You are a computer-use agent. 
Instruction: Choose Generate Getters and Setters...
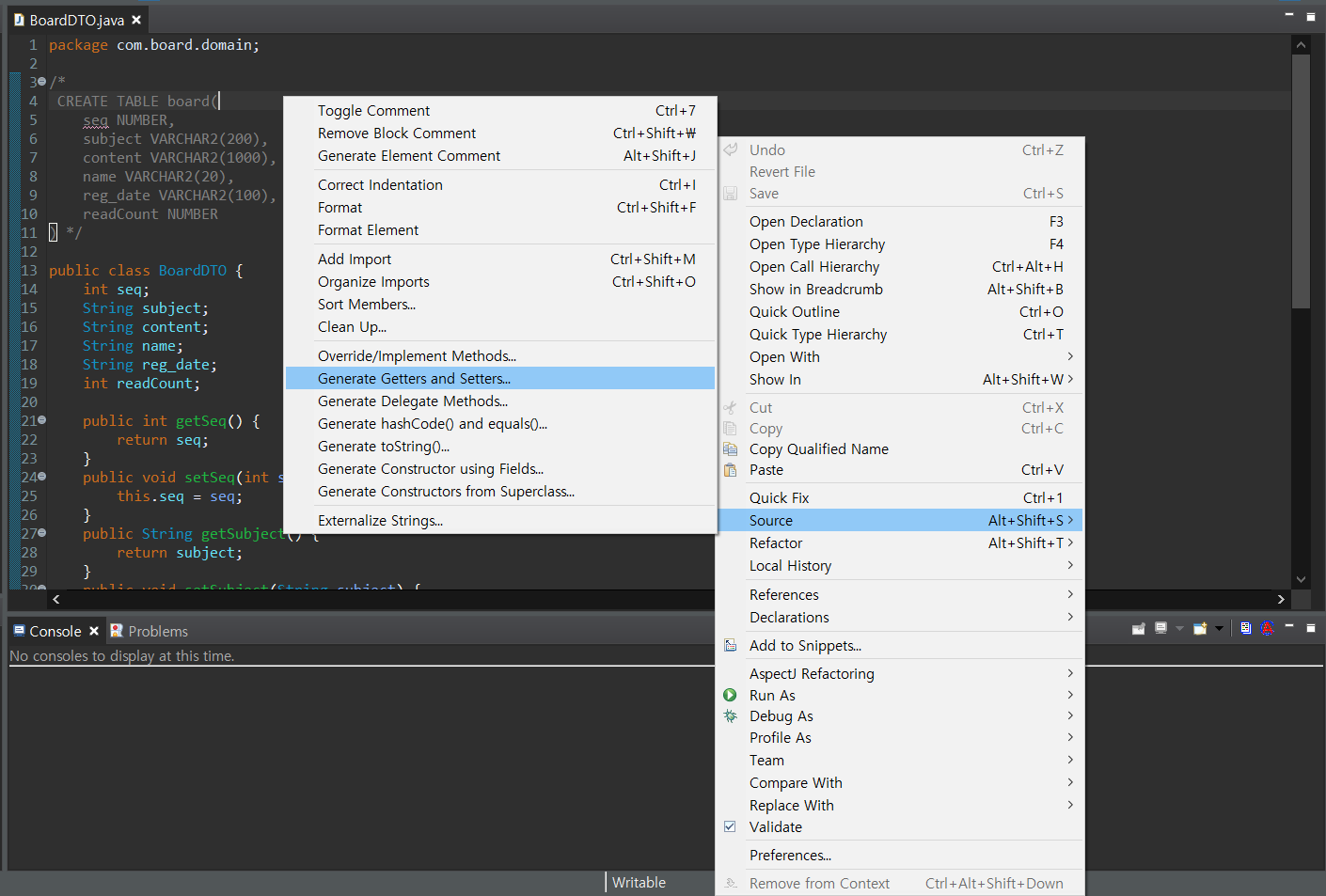(500, 378)
